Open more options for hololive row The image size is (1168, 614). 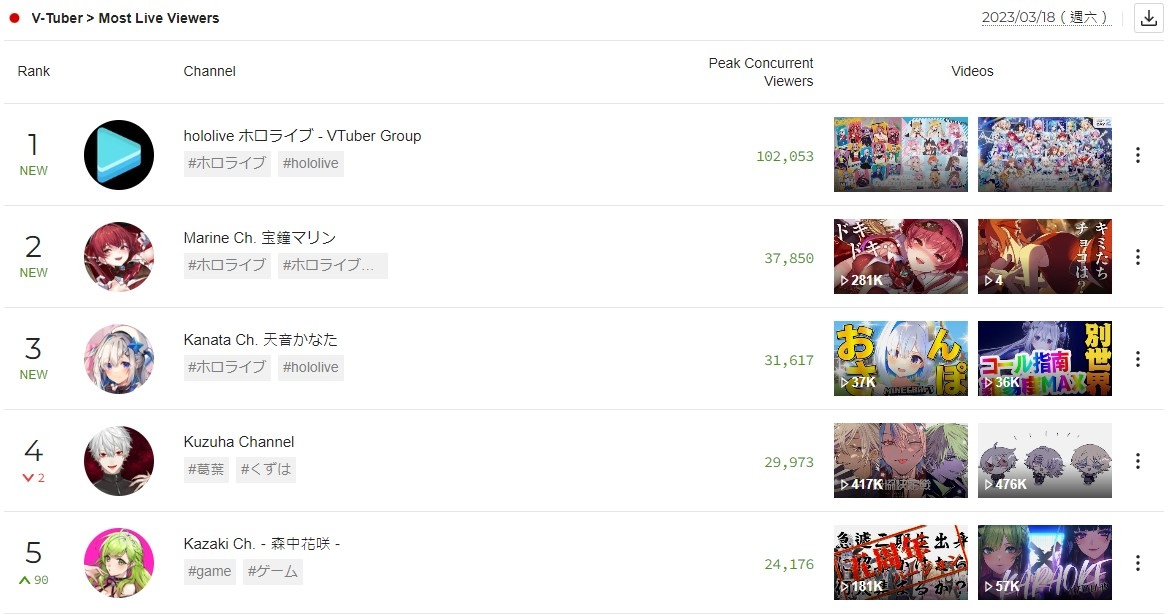click(1137, 155)
